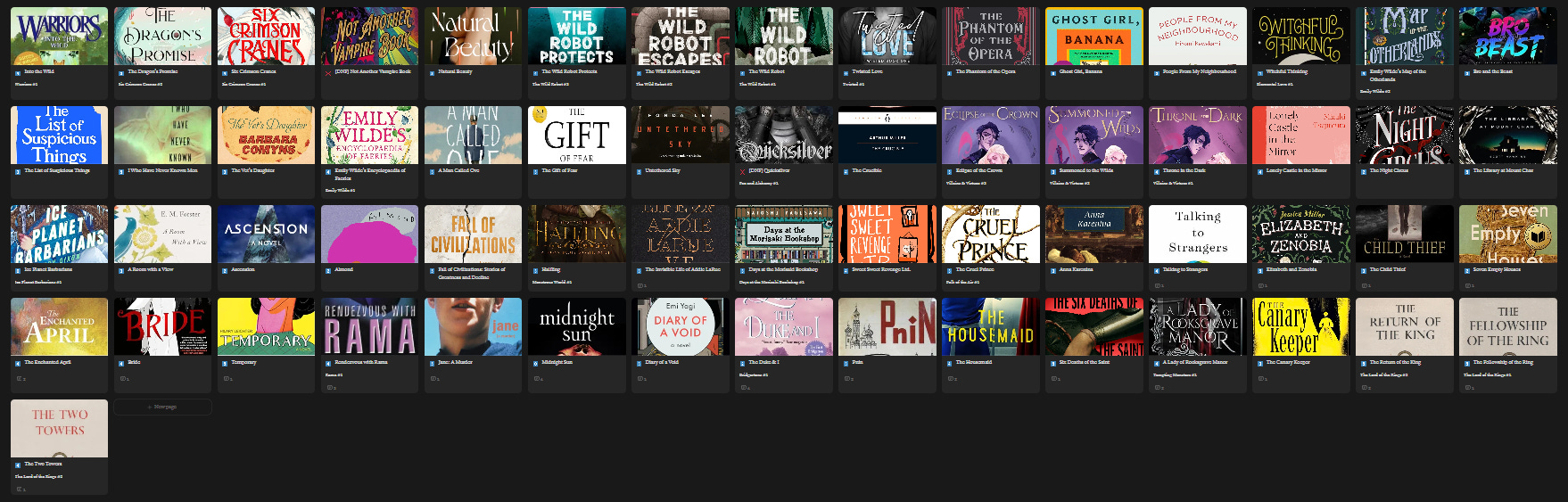Viewport: 1568px width, 502px height.
Task: Open the Sweet Sweet Revenge Ltd. cover
Action: tap(887, 234)
